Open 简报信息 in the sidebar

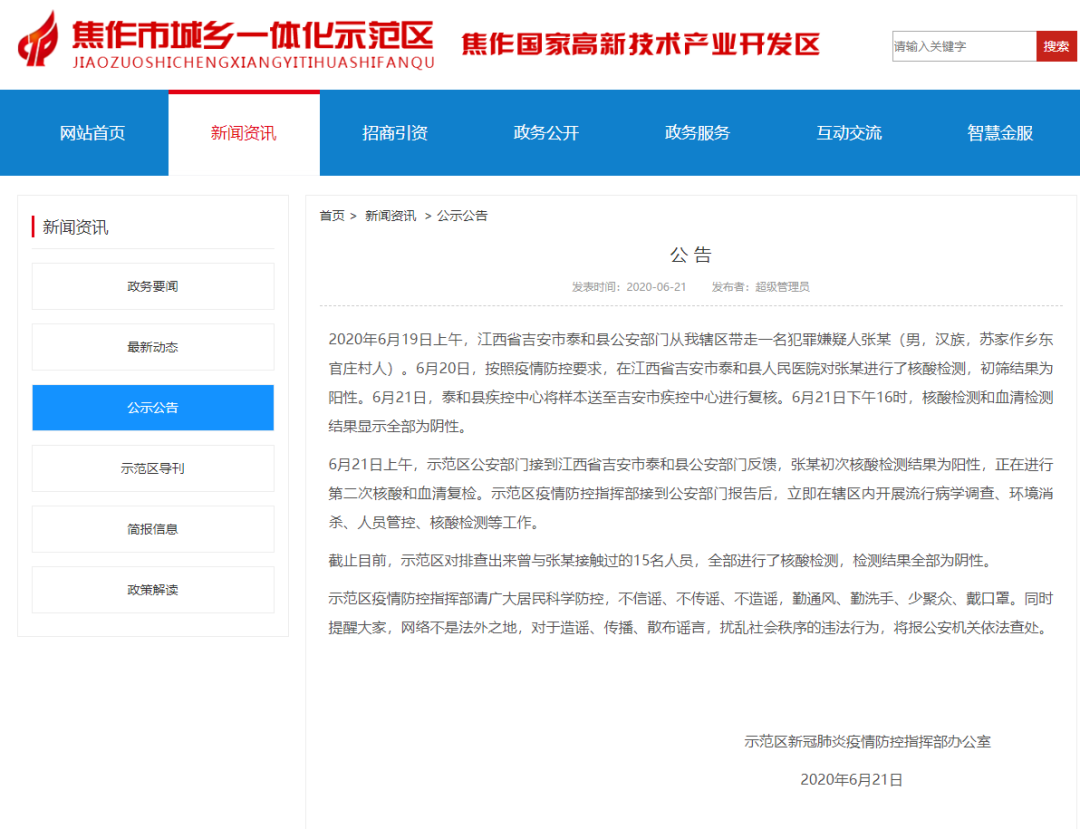tap(153, 529)
